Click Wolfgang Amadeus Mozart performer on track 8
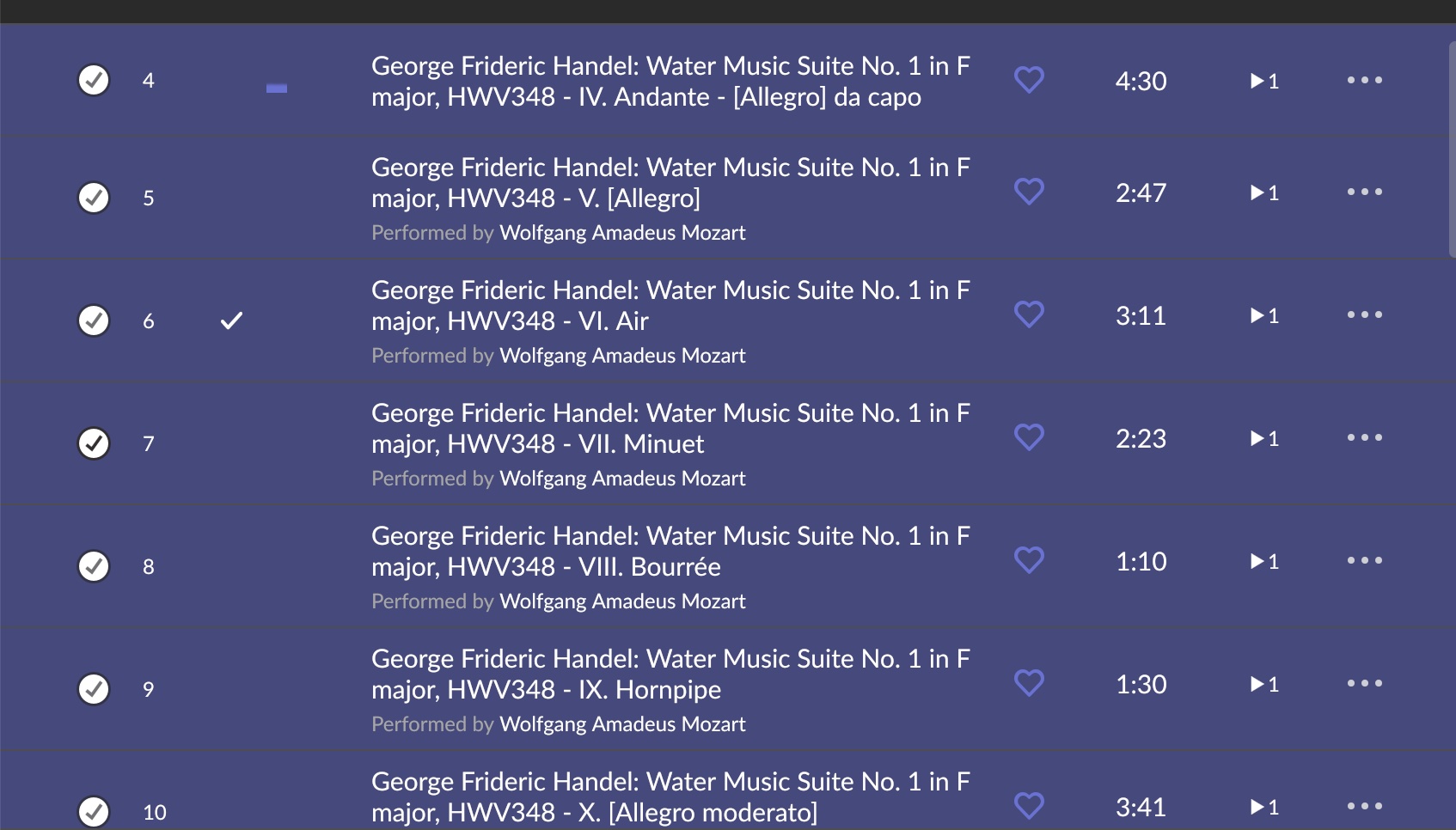1456x830 pixels. 622,601
